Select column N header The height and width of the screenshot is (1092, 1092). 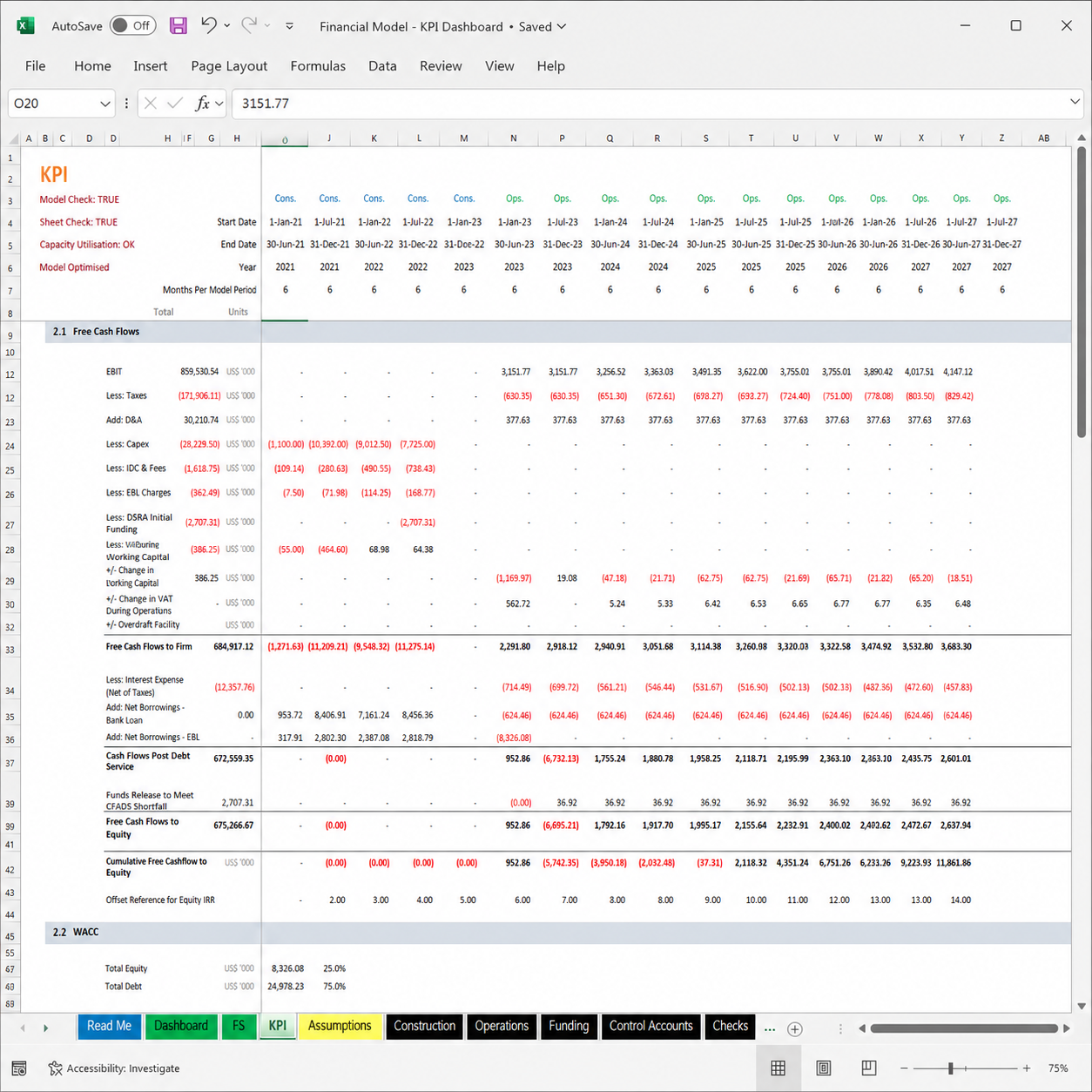click(513, 138)
